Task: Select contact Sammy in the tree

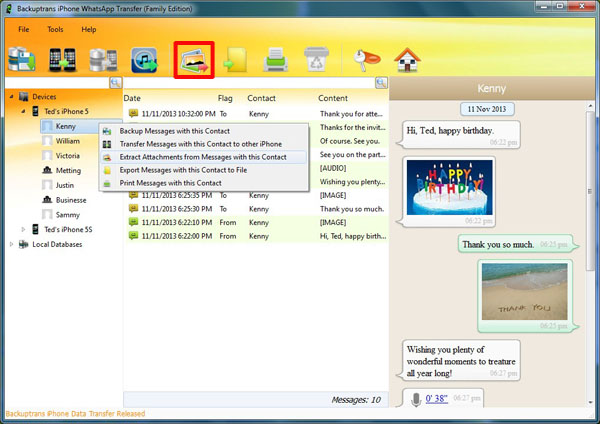Action: tap(68, 215)
